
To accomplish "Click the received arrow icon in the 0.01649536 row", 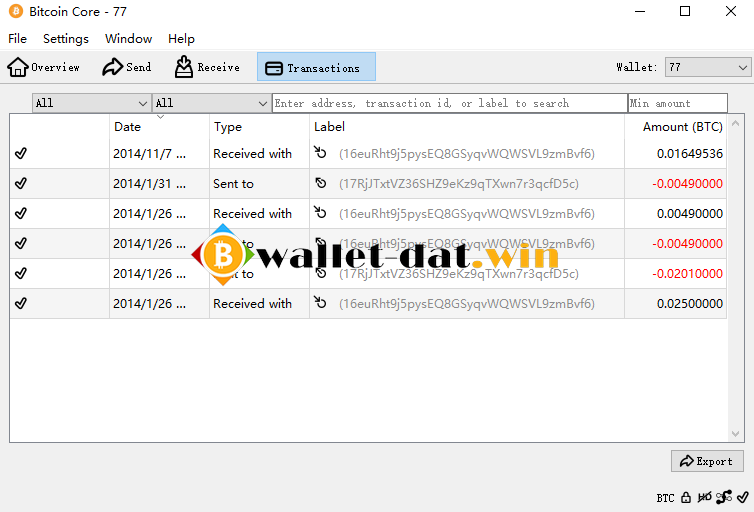I will (320, 152).
